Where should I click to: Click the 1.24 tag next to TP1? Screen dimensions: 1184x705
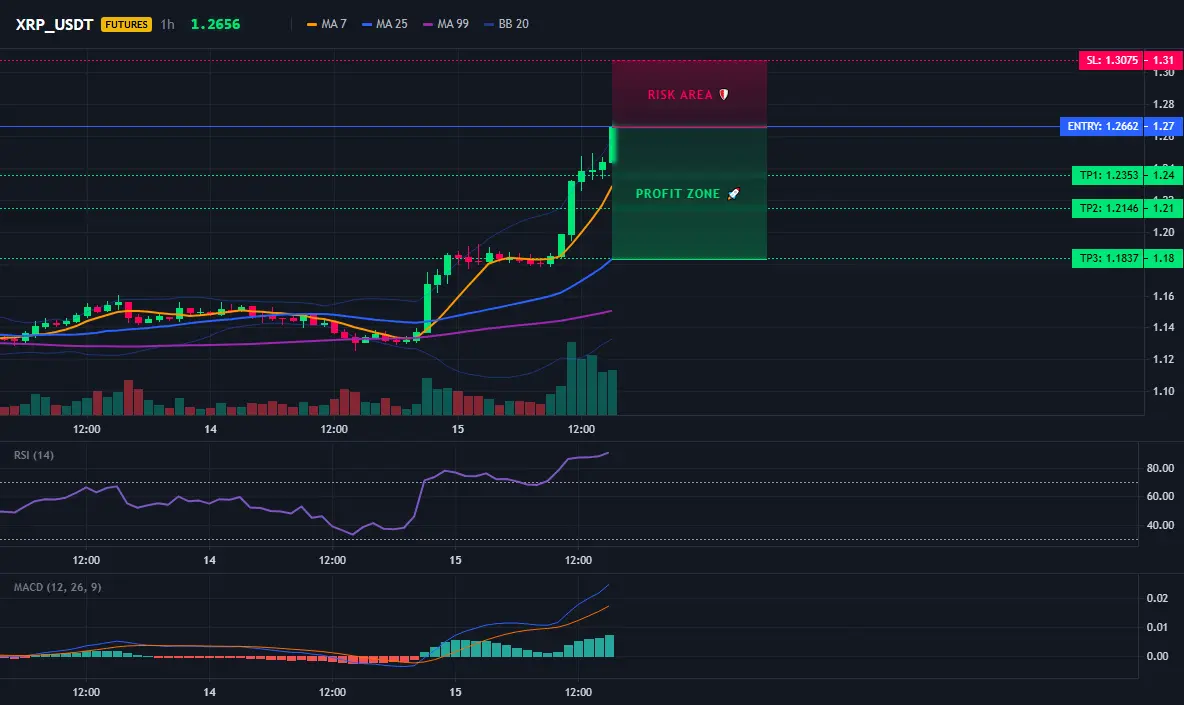coord(1164,175)
